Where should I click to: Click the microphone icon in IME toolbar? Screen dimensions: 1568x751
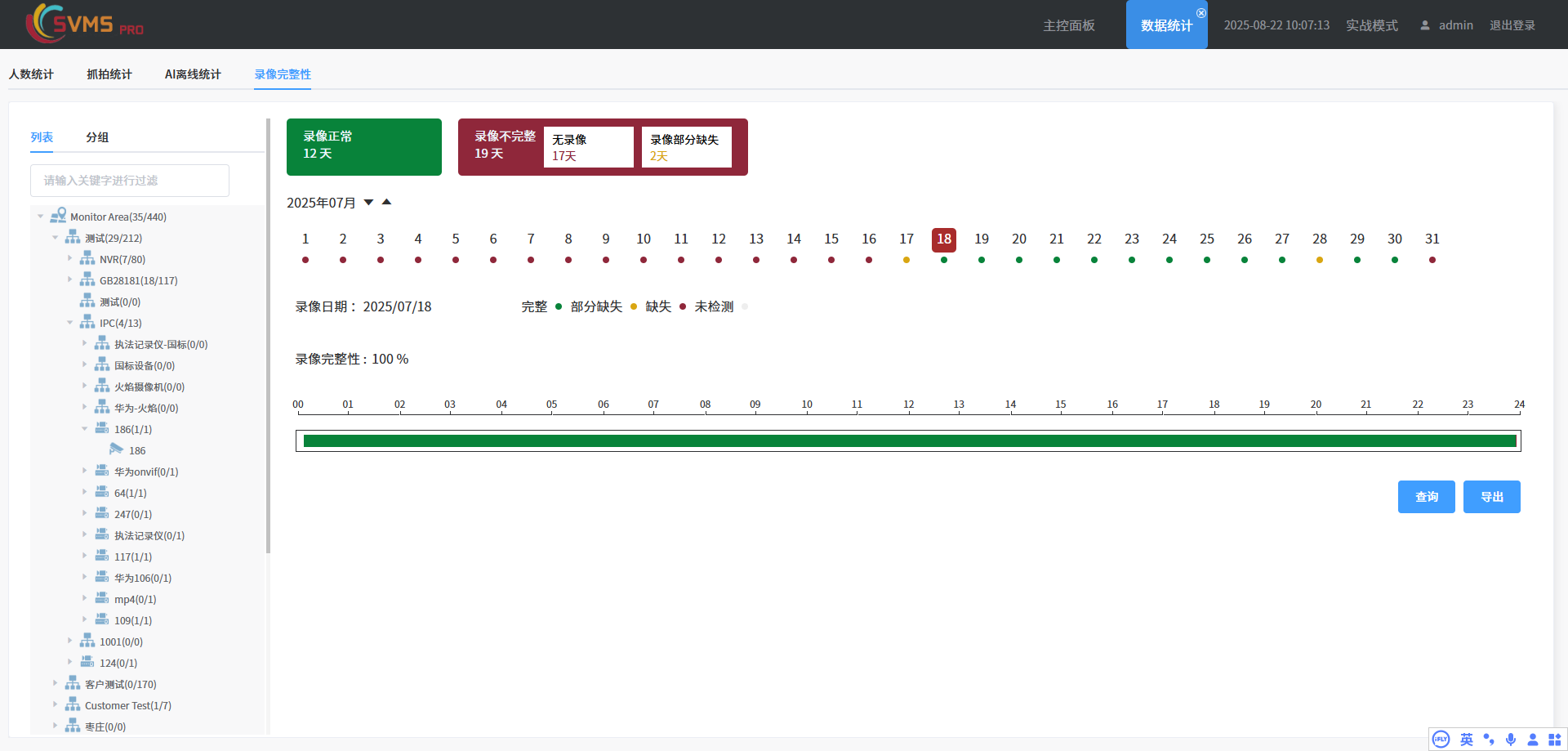click(x=1511, y=739)
